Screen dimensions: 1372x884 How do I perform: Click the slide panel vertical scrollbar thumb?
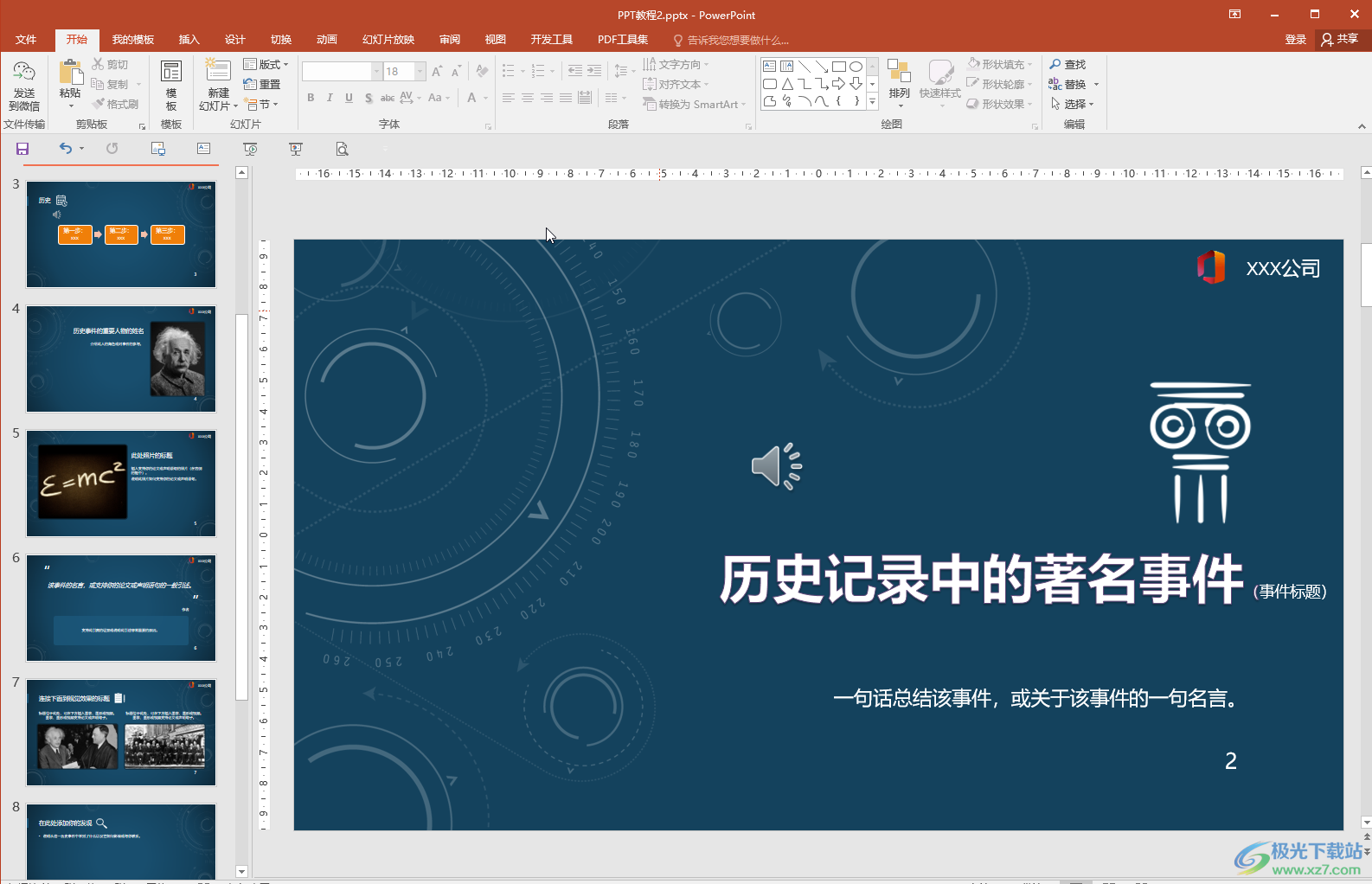click(241, 506)
